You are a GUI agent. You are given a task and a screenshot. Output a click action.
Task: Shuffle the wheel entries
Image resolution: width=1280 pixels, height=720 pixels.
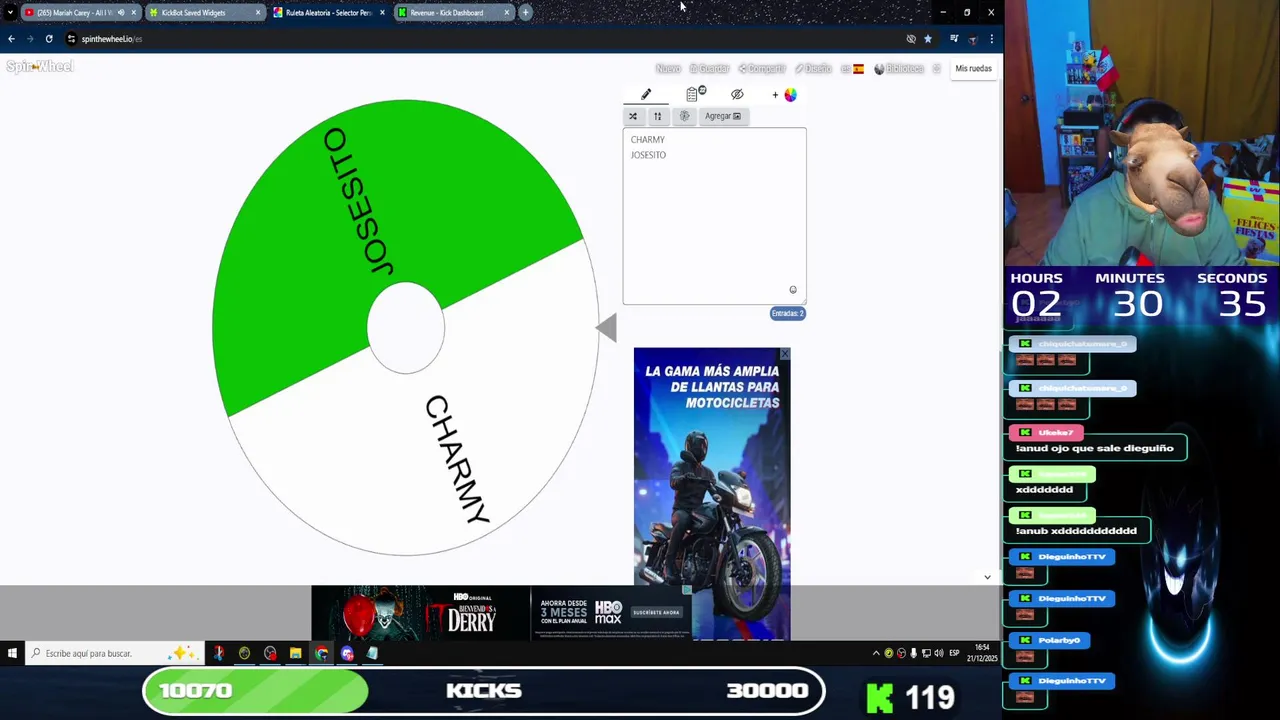tap(633, 116)
